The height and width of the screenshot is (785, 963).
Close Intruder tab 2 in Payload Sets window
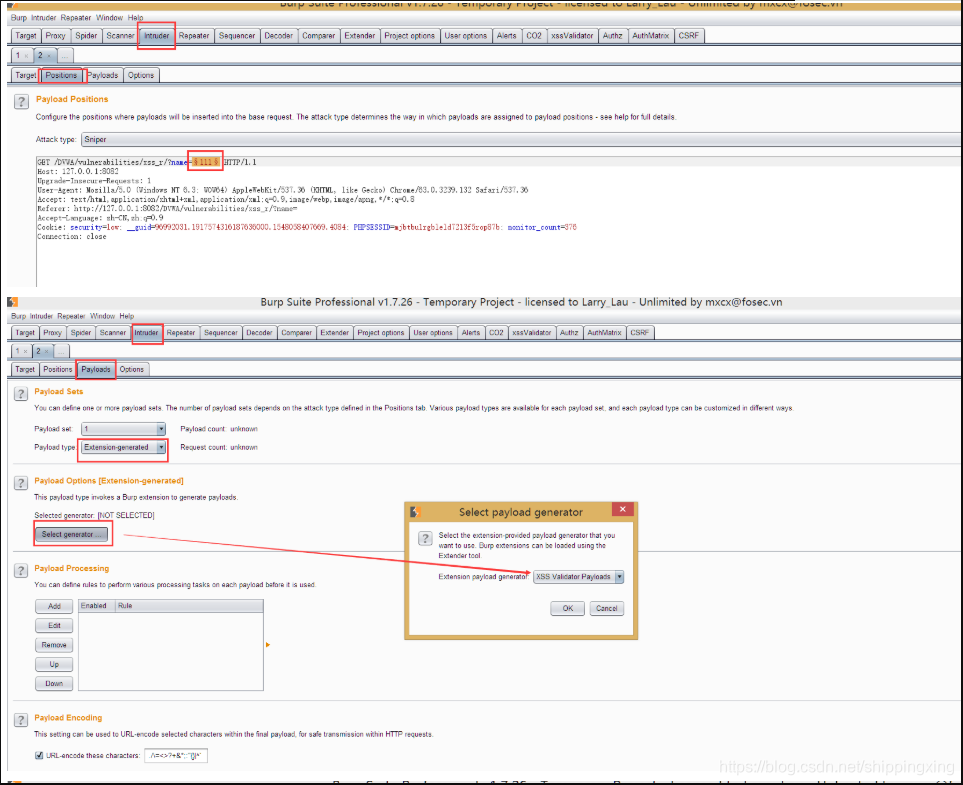click(x=47, y=351)
